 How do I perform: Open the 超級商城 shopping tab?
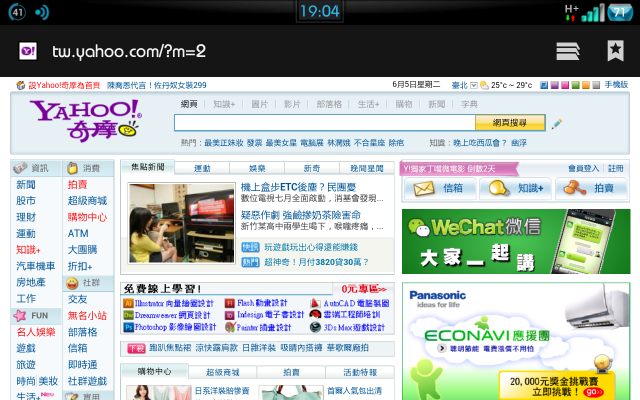coord(222,372)
